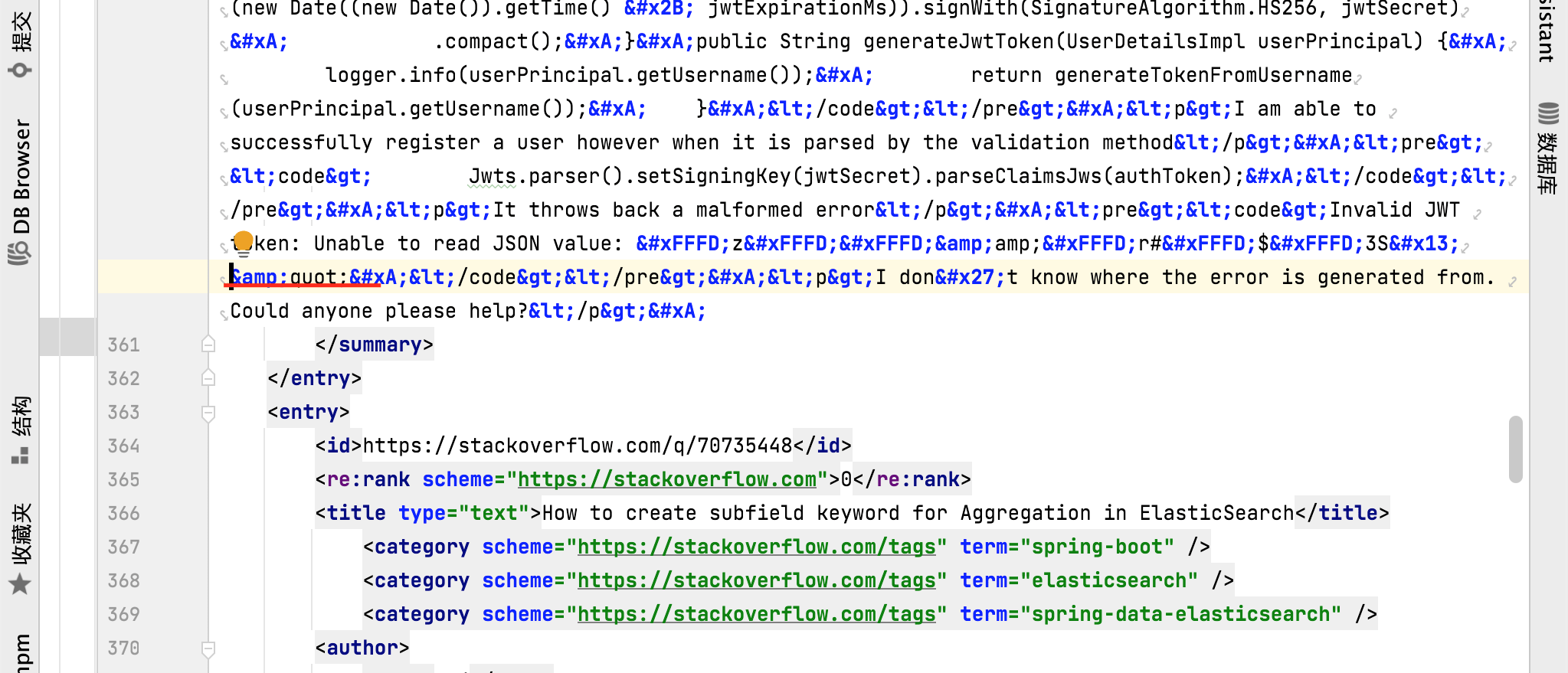Click line number 361 in the gutter
1568x673 pixels.
click(x=123, y=345)
